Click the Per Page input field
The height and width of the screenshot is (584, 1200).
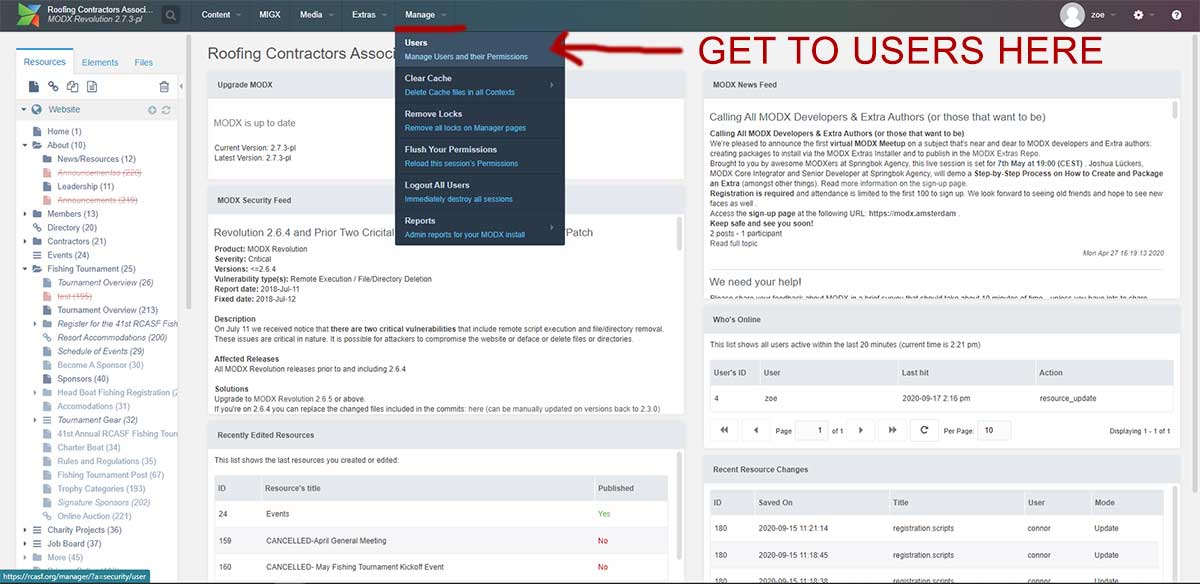coord(996,430)
